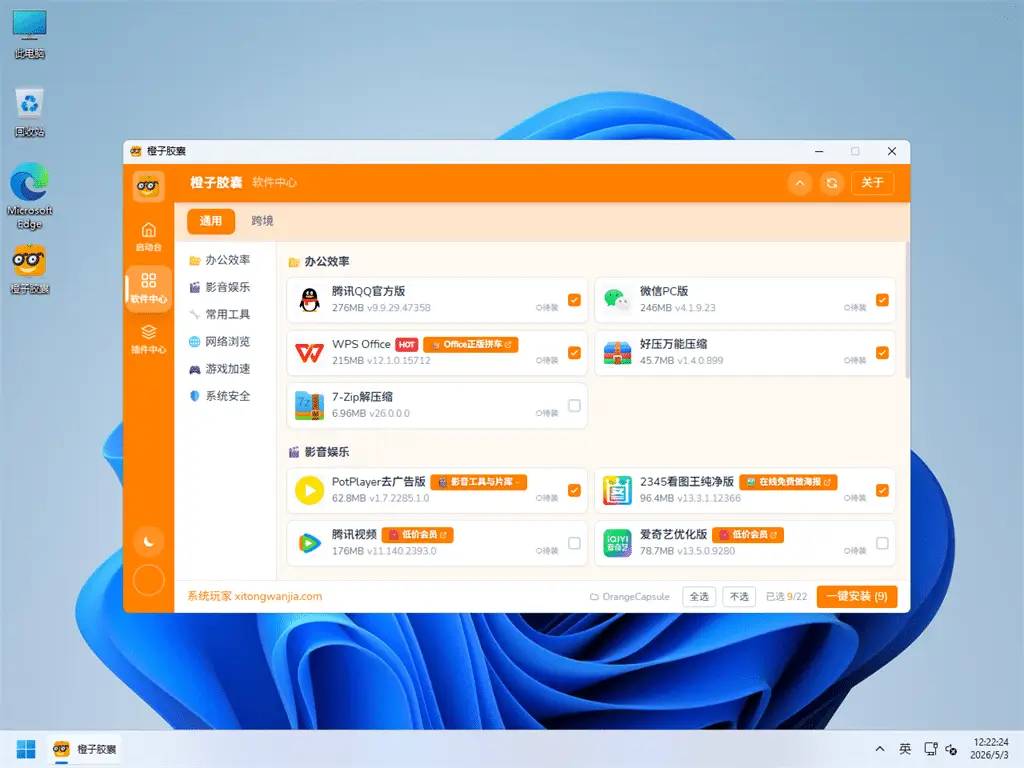Click 全选 select-all button
Viewport: 1024px width, 768px height.
[x=699, y=596]
